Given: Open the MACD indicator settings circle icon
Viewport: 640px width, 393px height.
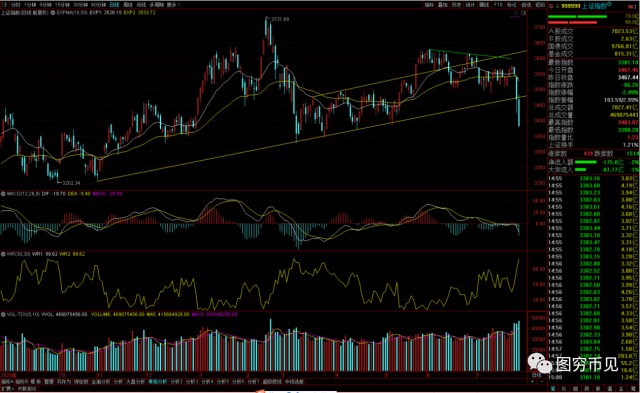Looking at the screenshot, I should (3, 194).
